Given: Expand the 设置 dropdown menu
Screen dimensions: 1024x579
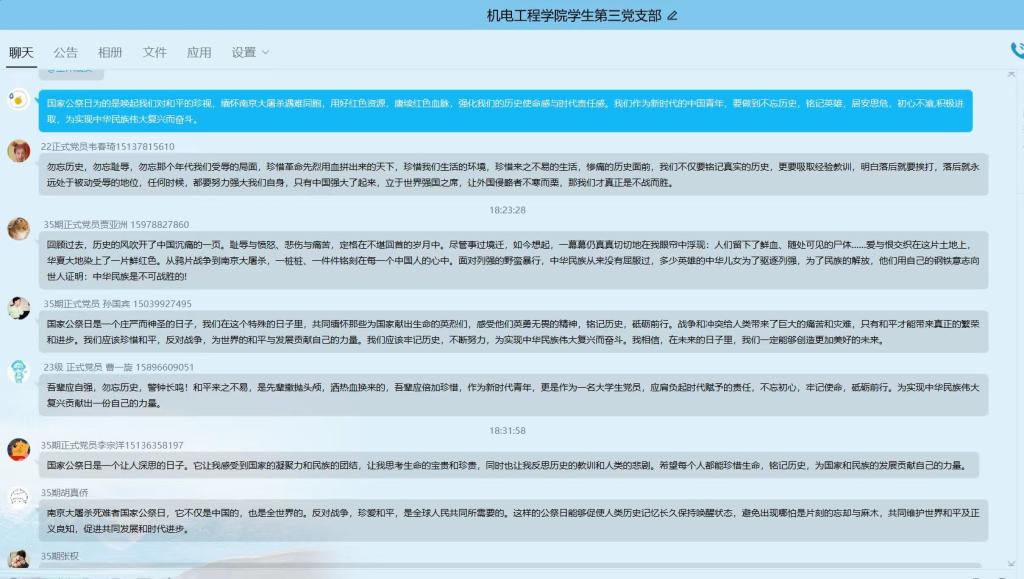Looking at the screenshot, I should pyautogui.click(x=250, y=53).
